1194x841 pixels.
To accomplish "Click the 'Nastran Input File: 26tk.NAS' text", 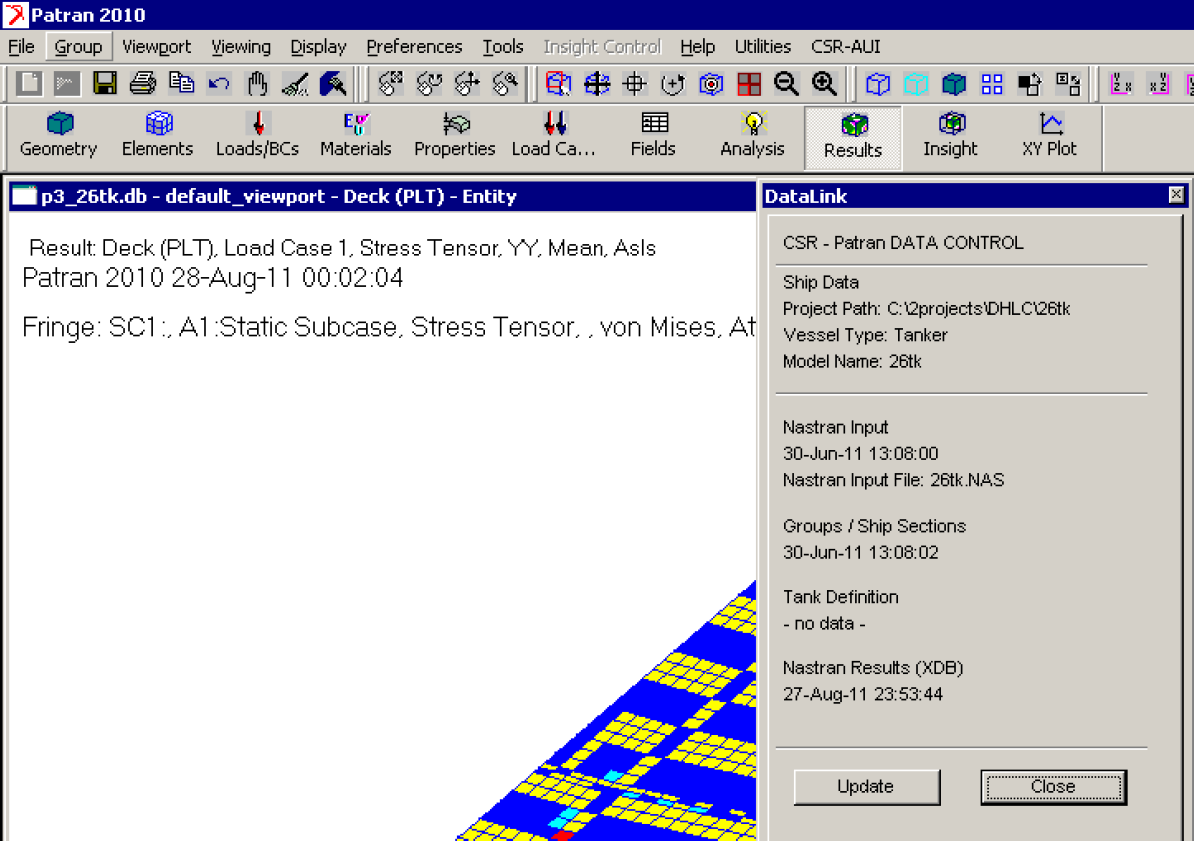I will coord(893,480).
